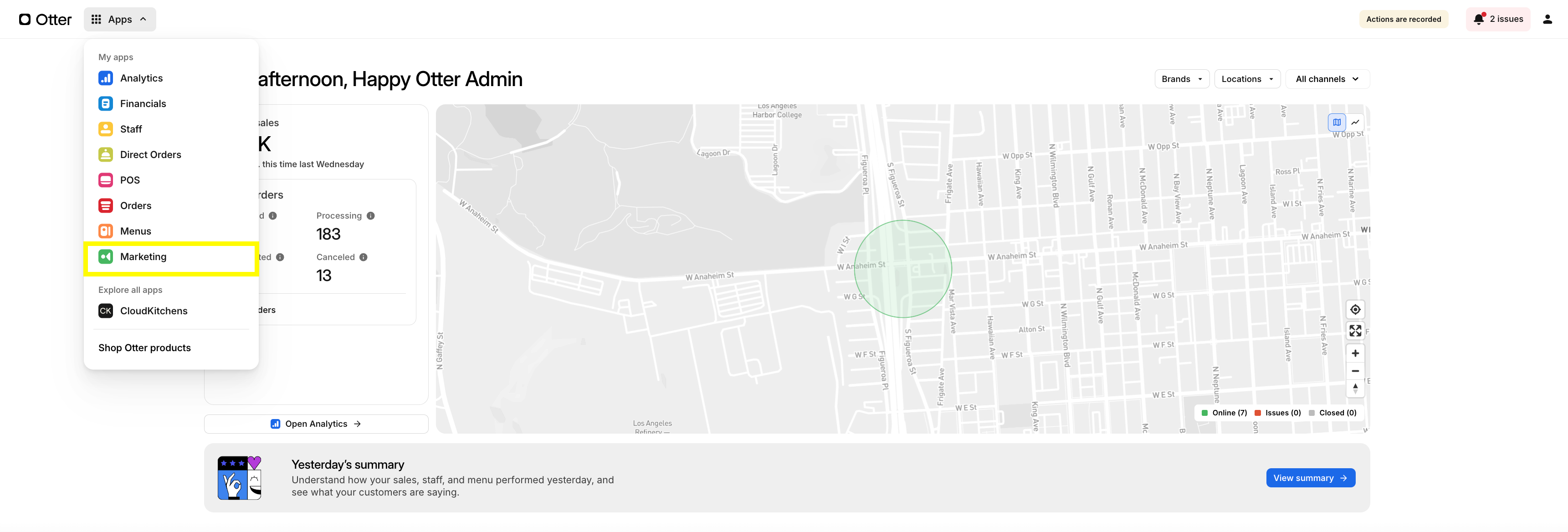Collapse the Apps dropdown menu
Viewport: 1568px width, 532px height.
120,20
